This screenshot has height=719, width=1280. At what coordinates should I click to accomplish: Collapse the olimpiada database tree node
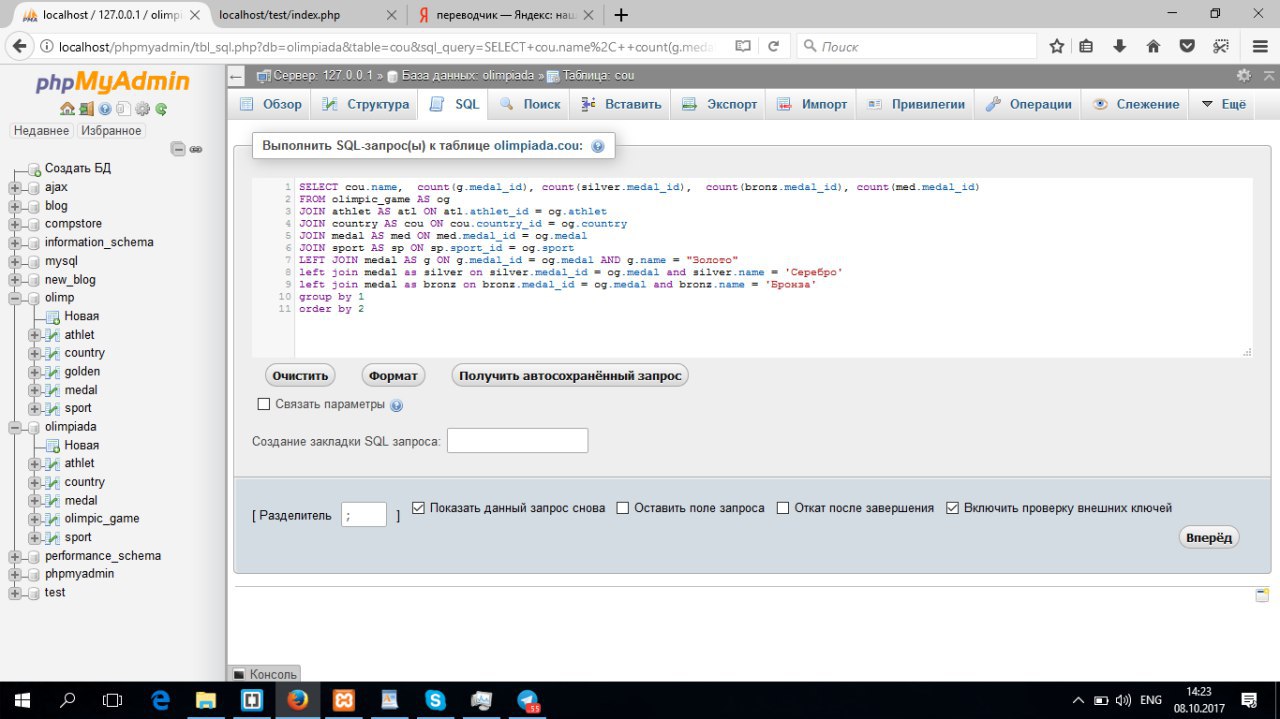15,427
